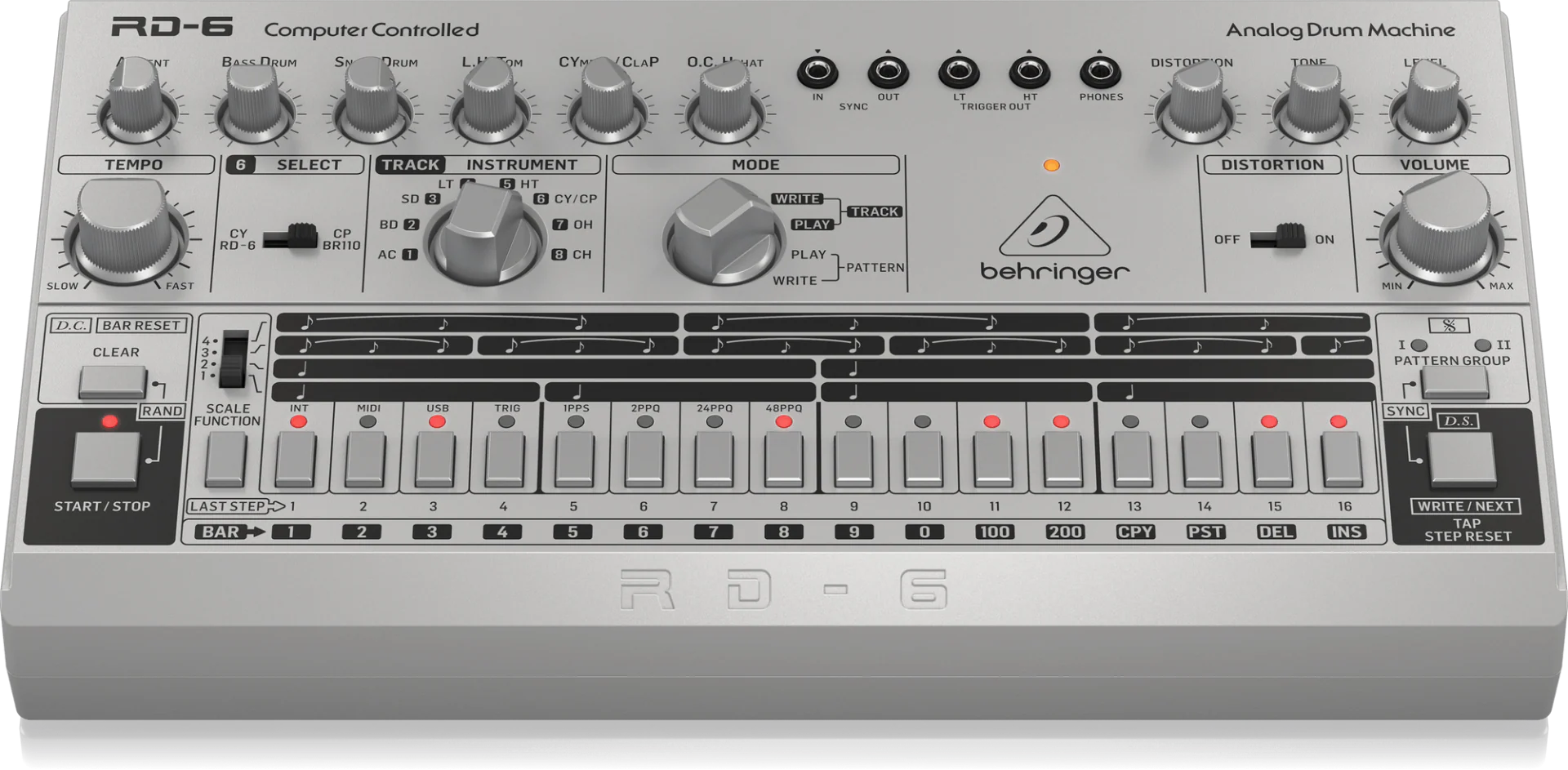Tap step button 2
Viewport: 1568px width, 770px height.
point(365,460)
